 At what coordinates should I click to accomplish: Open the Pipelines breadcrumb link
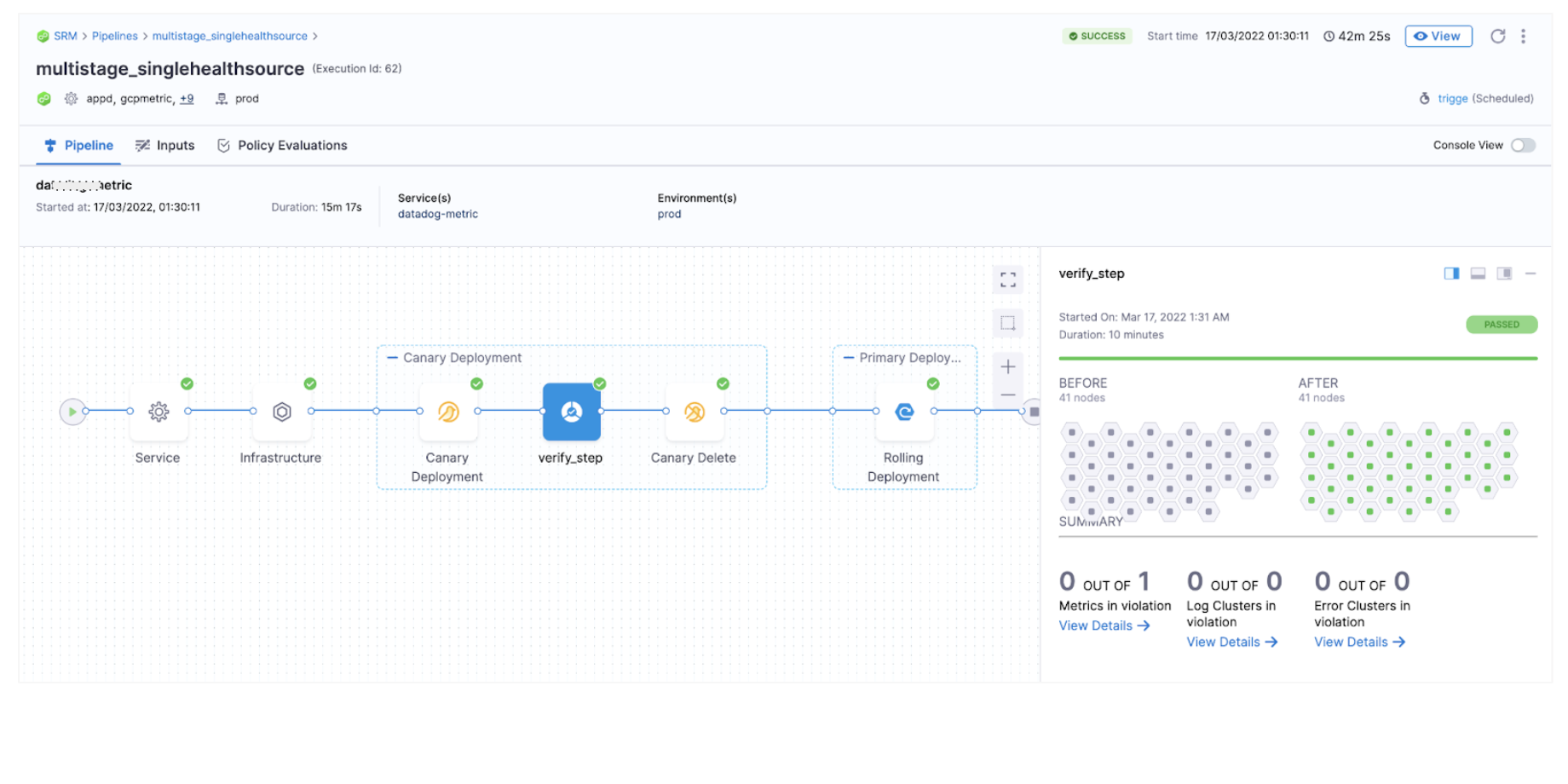115,36
